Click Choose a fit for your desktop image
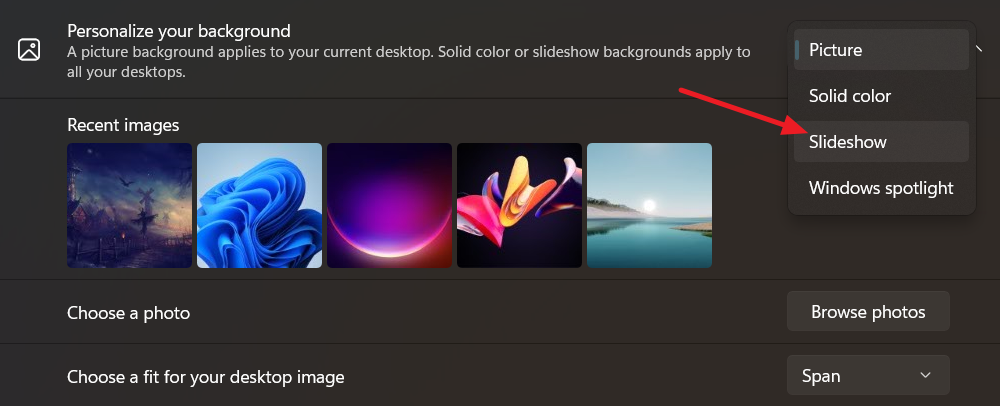Screen dimensions: 1000x406 tap(205, 377)
